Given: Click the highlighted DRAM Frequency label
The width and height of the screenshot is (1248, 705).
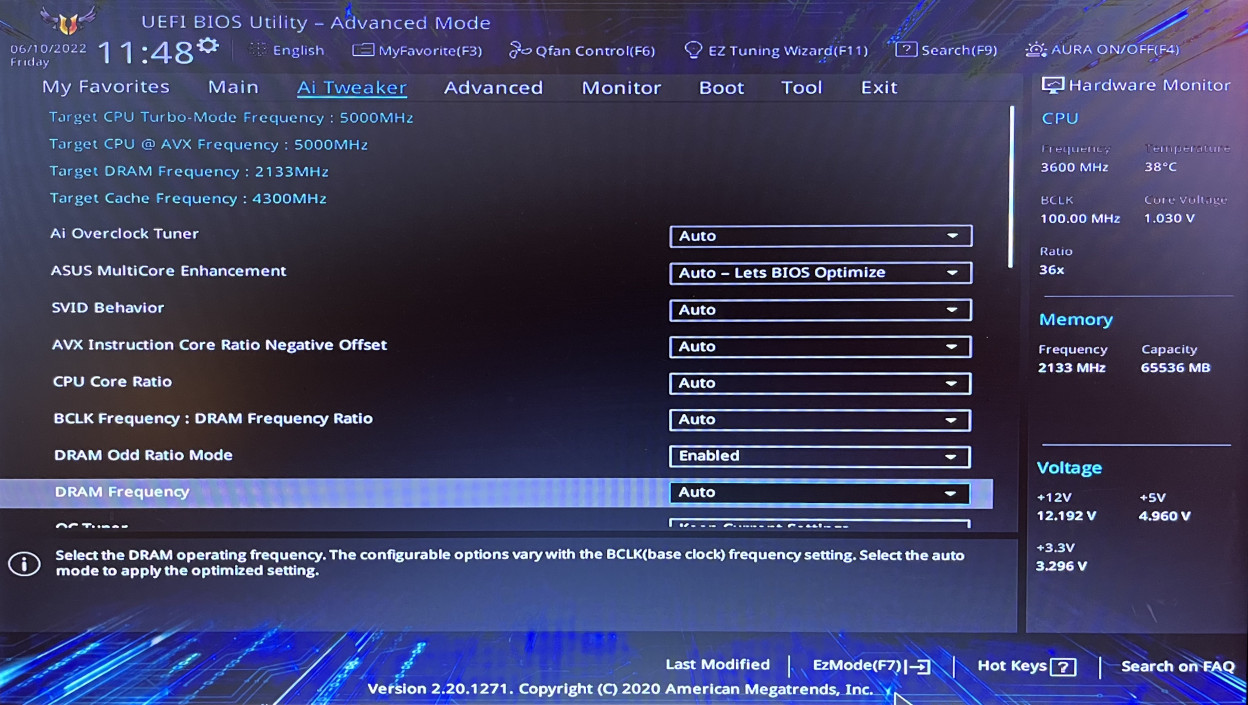Looking at the screenshot, I should [x=122, y=492].
